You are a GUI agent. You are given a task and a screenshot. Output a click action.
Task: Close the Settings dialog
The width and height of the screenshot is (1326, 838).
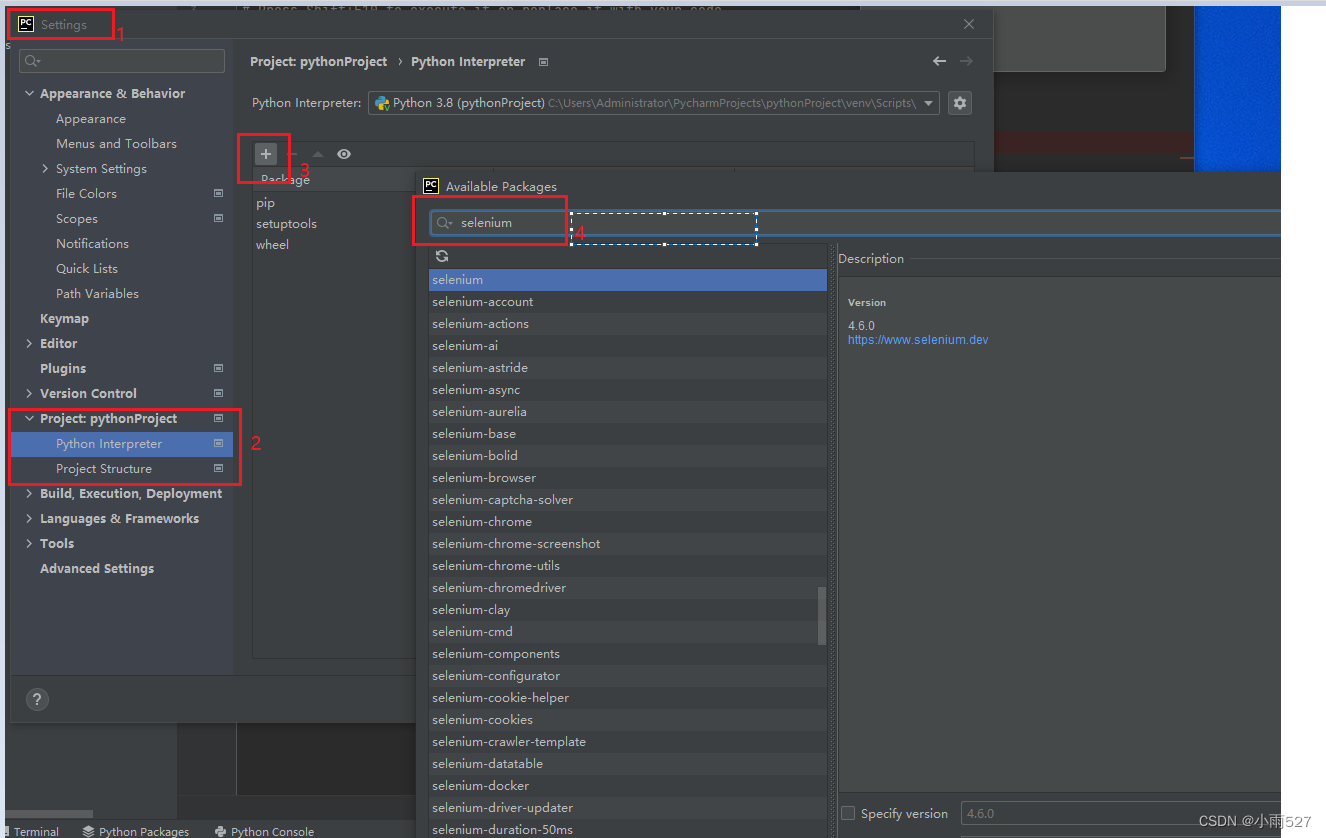(968, 24)
